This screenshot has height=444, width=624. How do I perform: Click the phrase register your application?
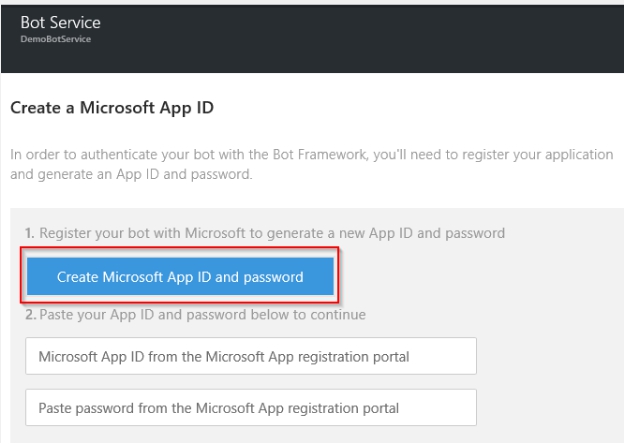(540, 157)
